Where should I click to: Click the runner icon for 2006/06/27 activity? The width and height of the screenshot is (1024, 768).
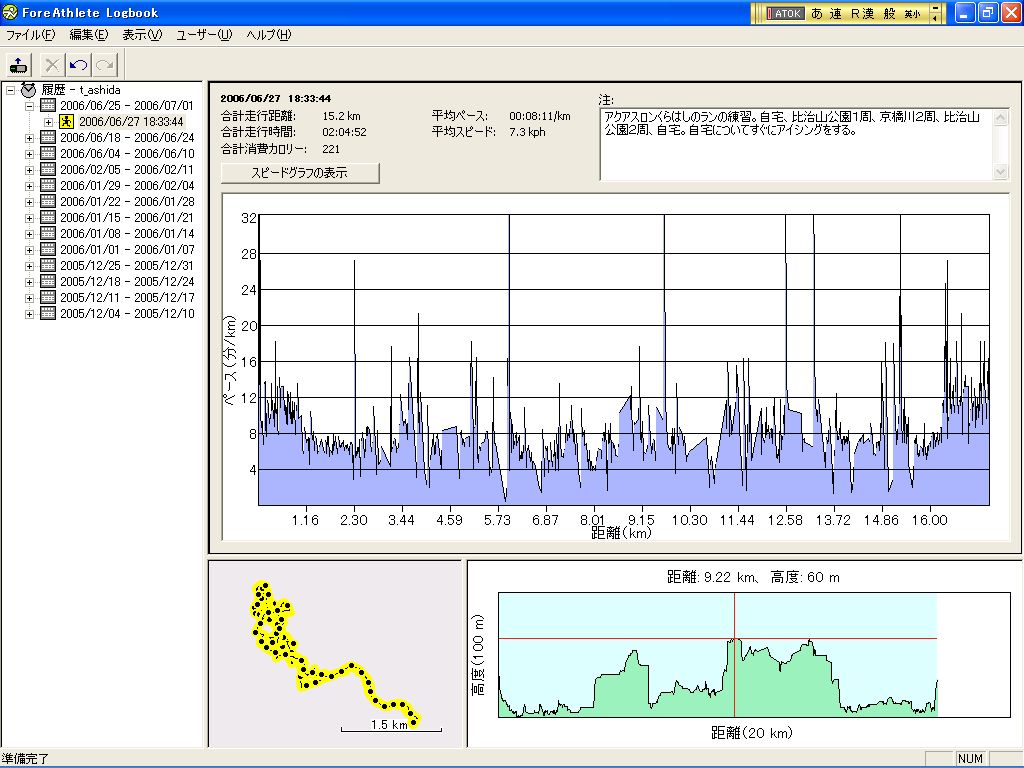(66, 121)
